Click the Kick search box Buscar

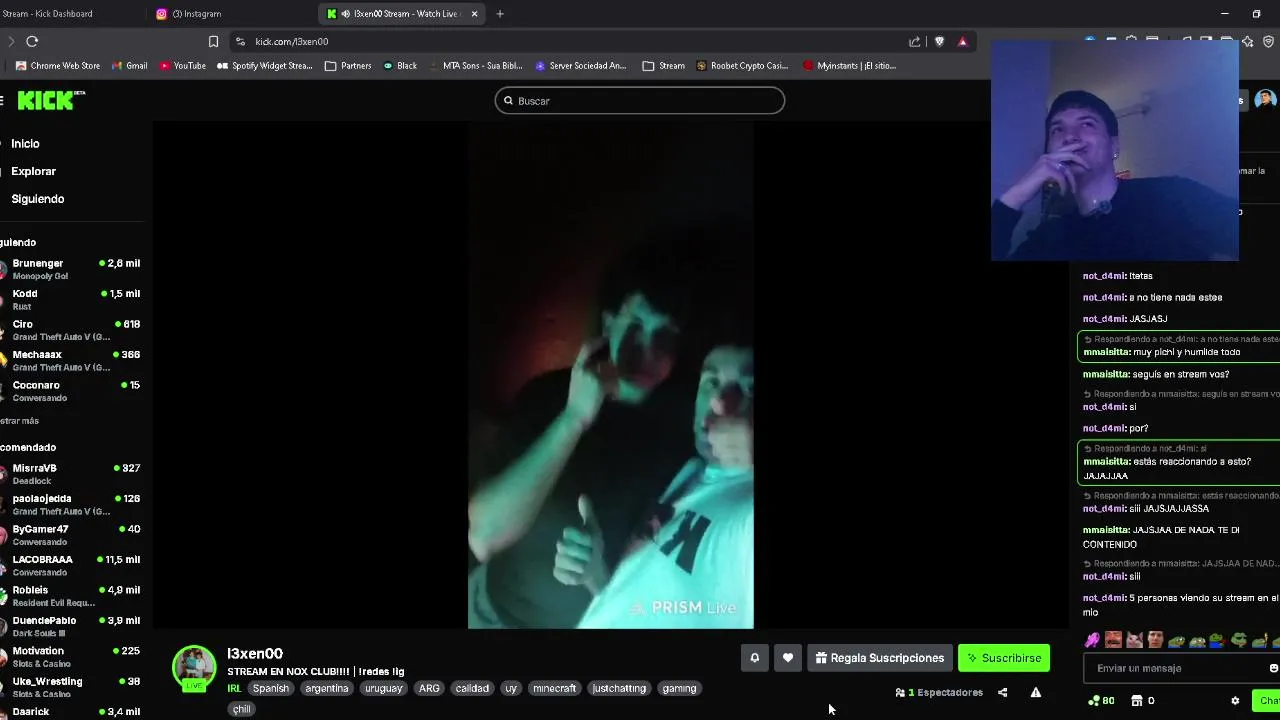click(640, 100)
